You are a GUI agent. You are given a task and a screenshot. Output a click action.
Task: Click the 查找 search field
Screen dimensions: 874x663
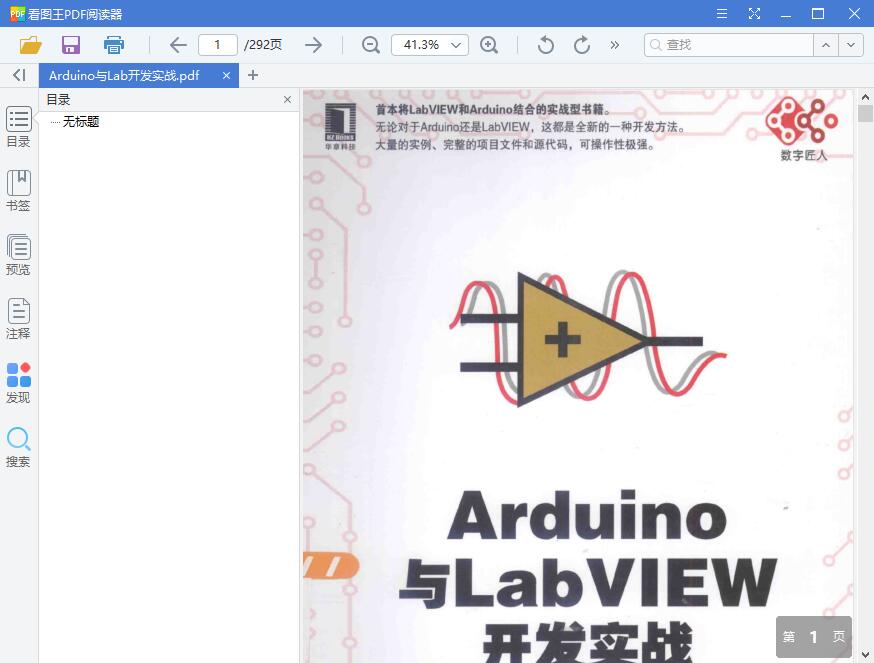[x=729, y=45]
